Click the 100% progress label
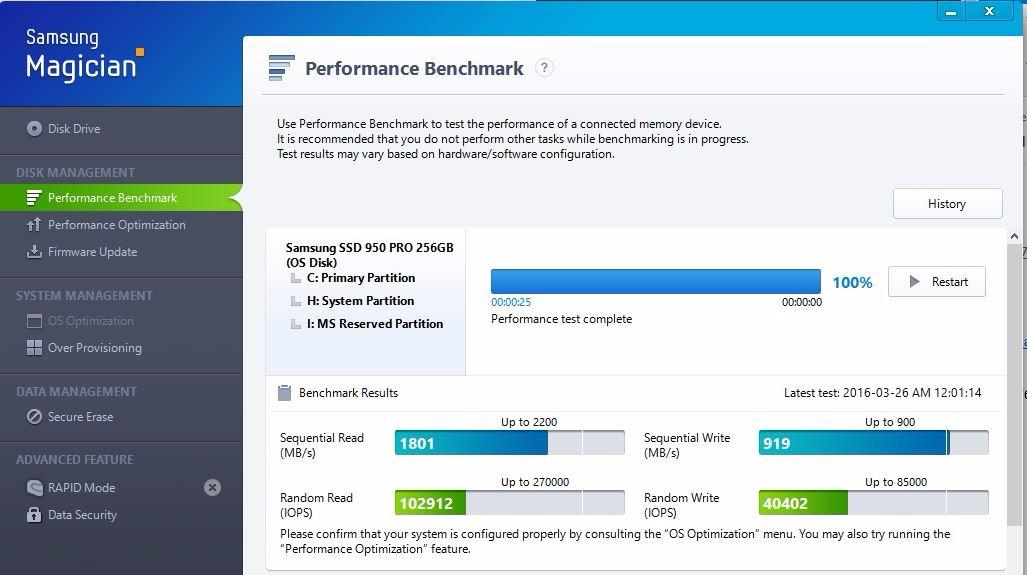The width and height of the screenshot is (1027, 575). coord(852,282)
